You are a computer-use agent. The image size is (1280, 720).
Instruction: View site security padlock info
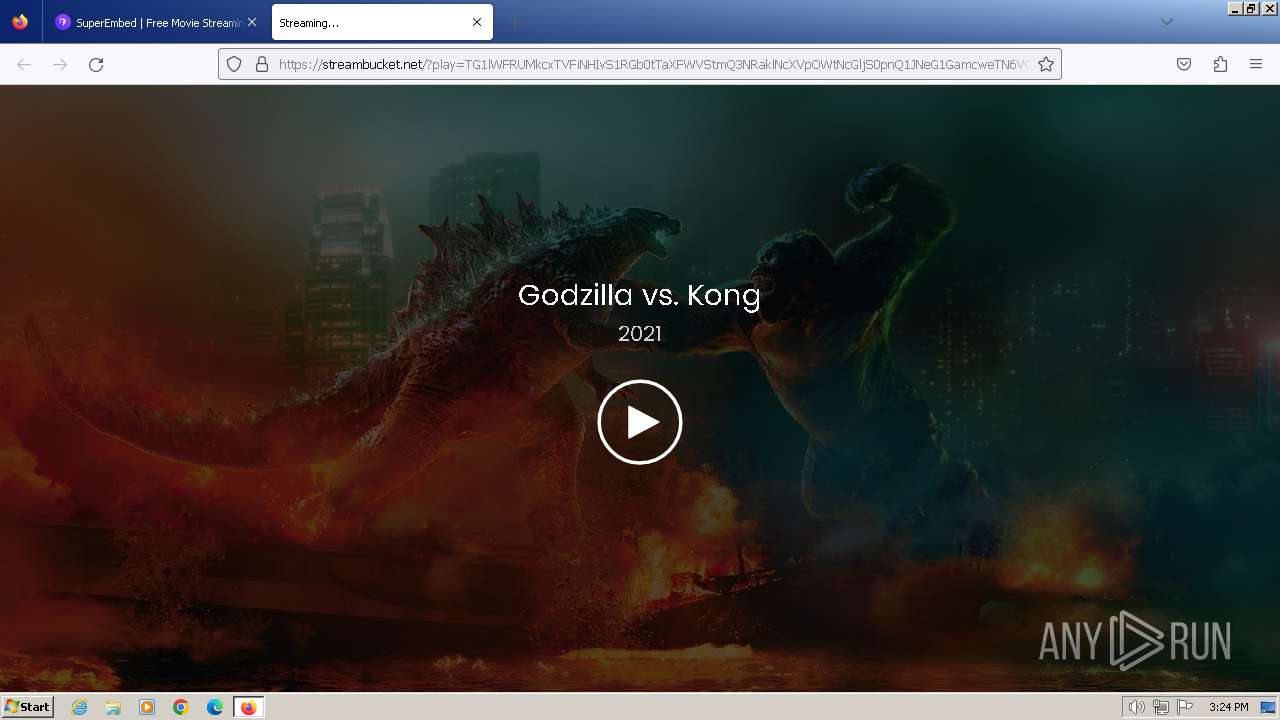coord(262,64)
